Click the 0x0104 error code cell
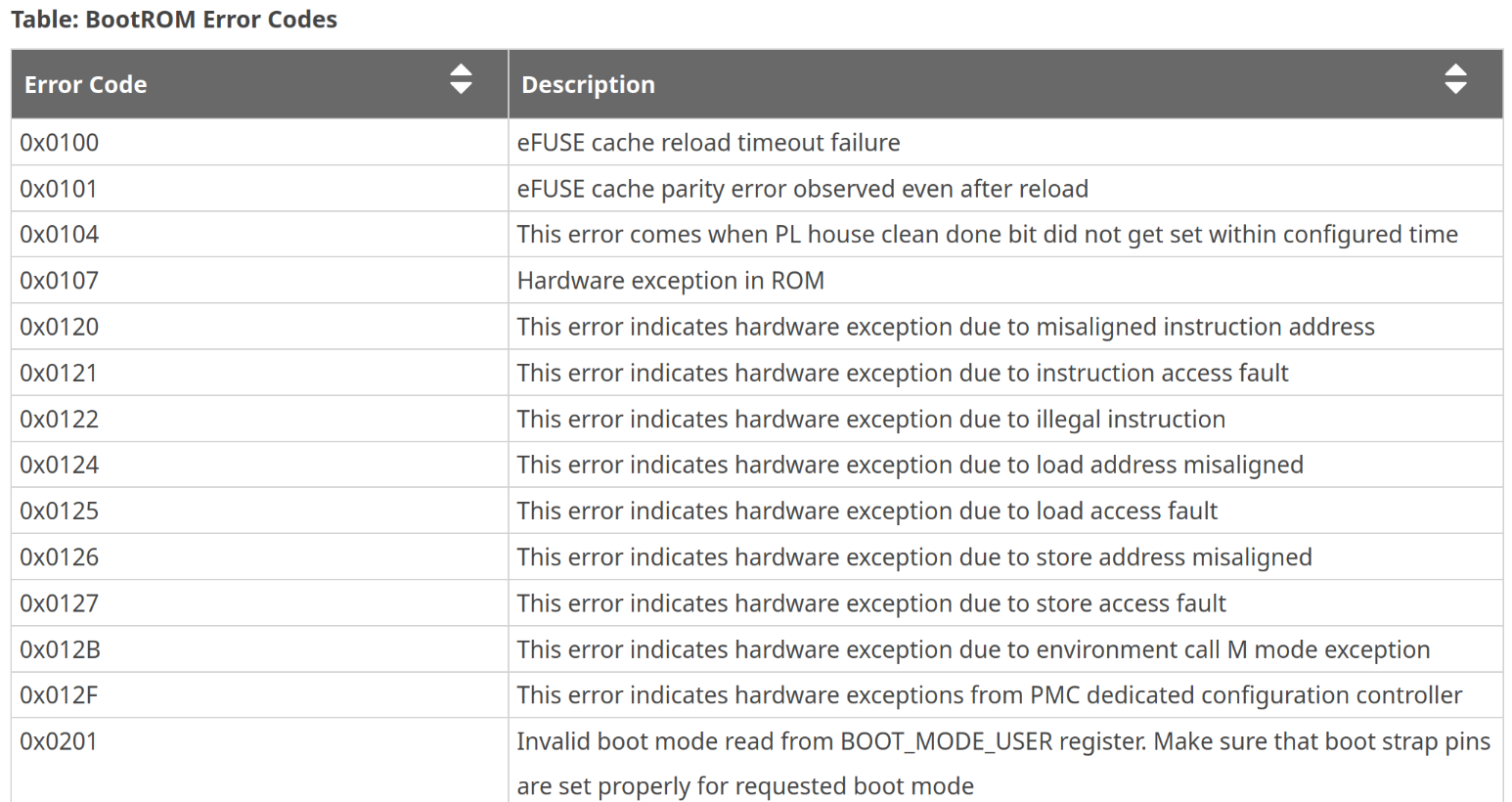 point(60,235)
